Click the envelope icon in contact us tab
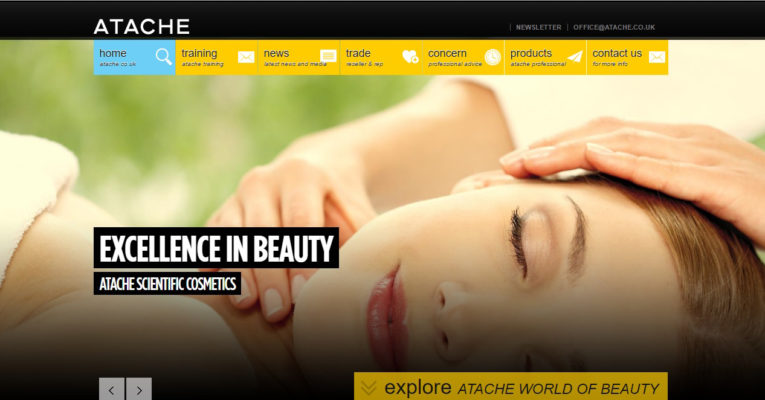This screenshot has width=765, height=400. 657,57
